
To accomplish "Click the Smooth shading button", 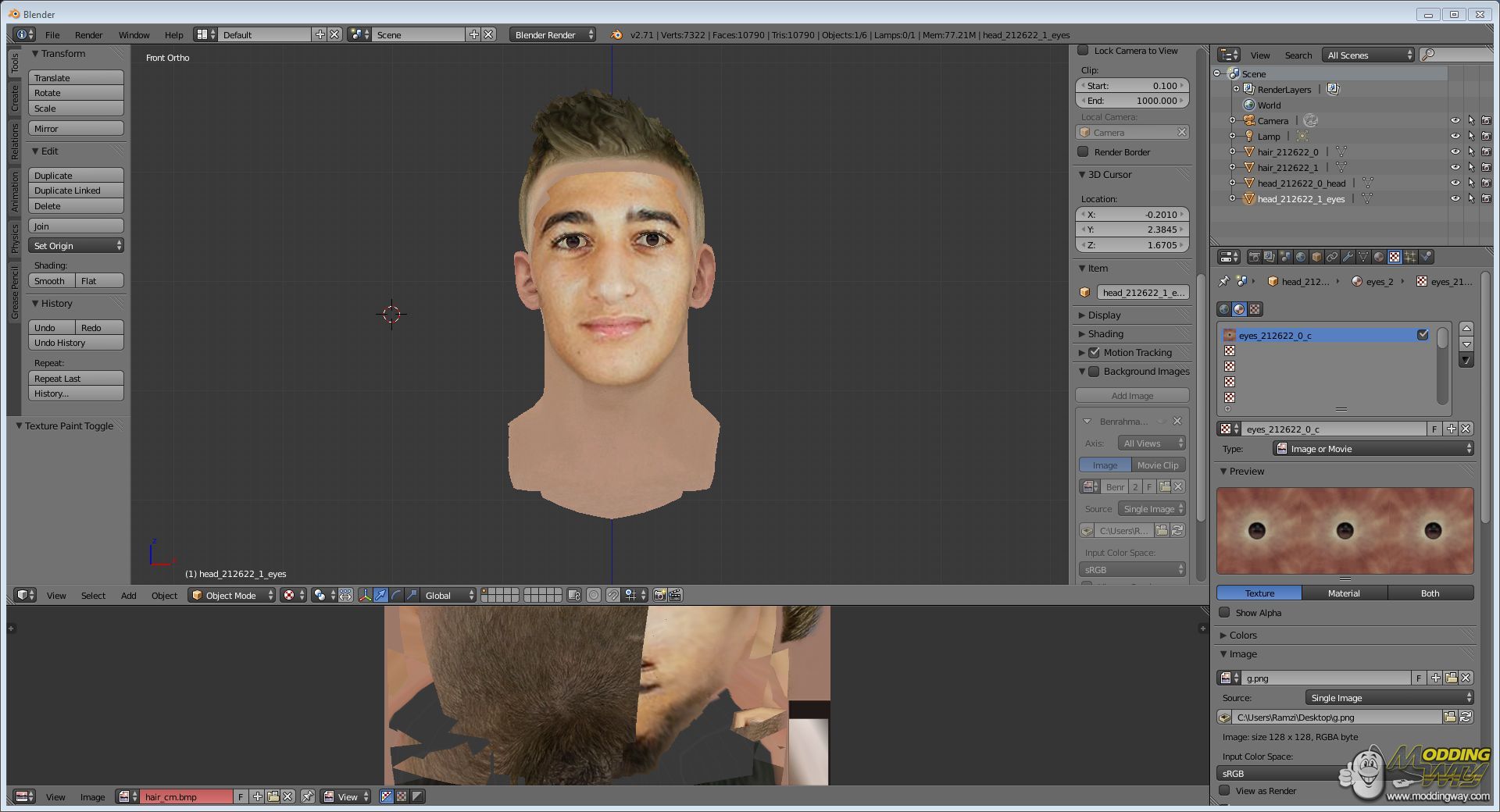I will click(x=51, y=281).
